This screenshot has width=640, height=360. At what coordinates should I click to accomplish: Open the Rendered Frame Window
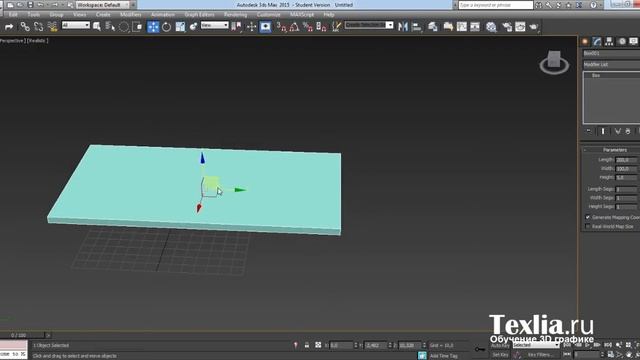tap(520, 27)
